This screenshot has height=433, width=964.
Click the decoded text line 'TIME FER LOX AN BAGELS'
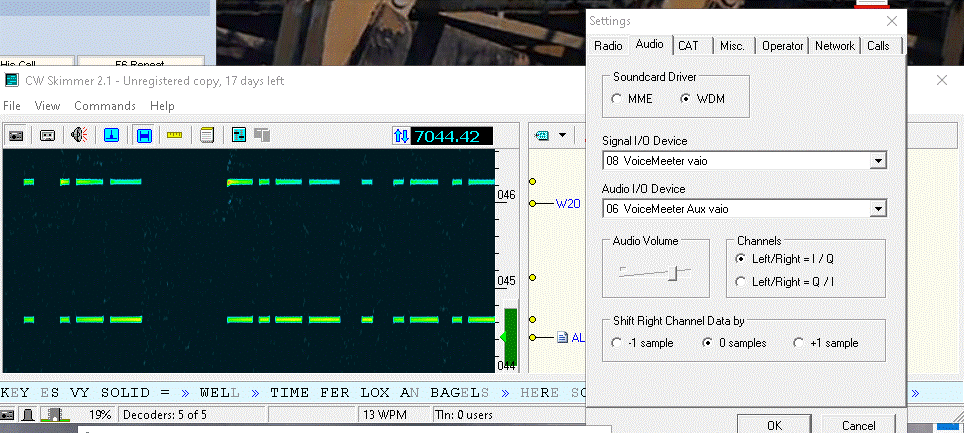coord(379,392)
